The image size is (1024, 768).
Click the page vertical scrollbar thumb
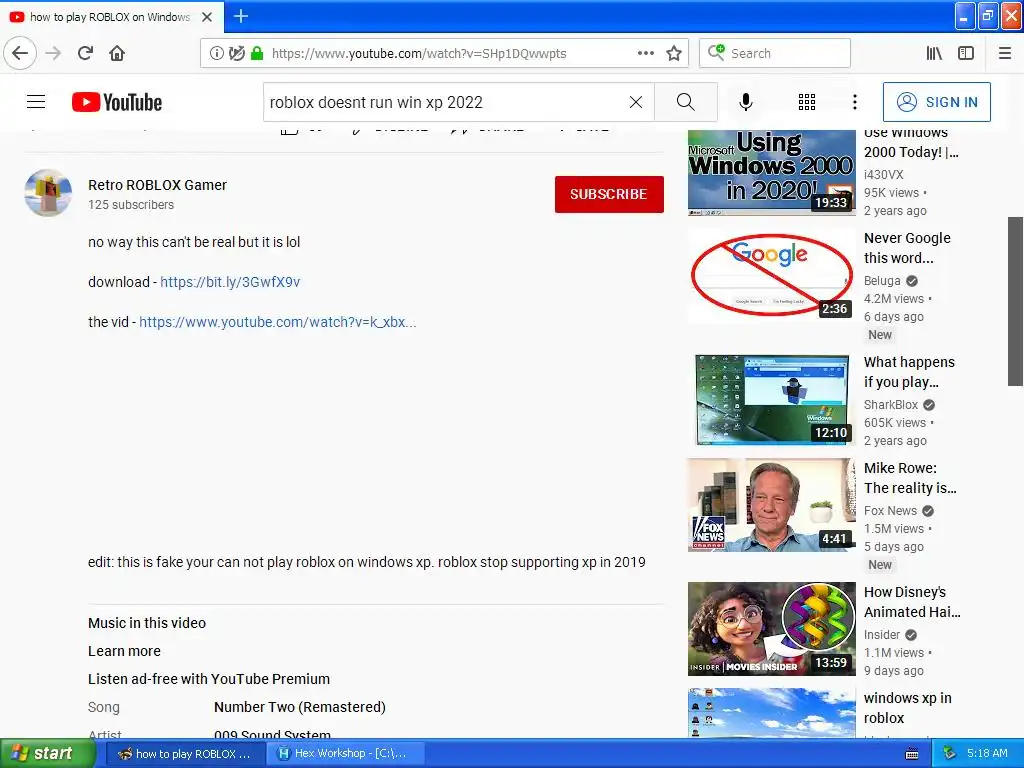[x=1016, y=301]
